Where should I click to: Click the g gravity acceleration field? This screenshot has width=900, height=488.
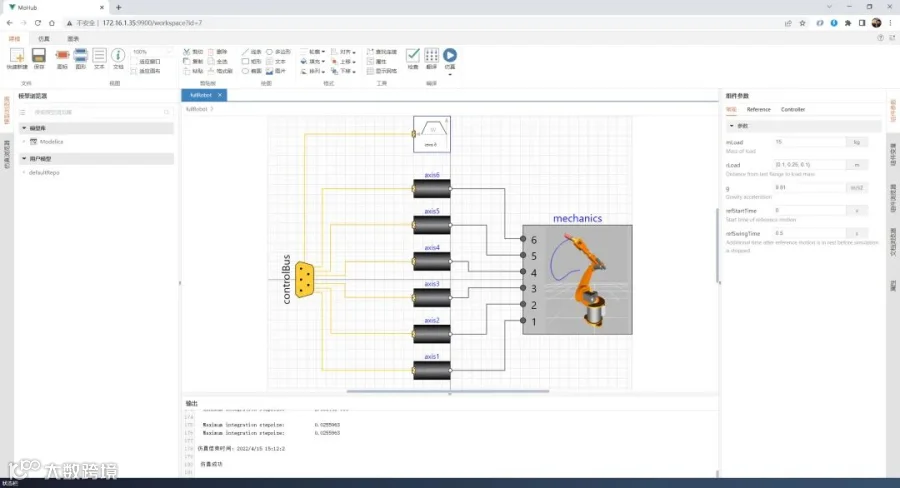tap(810, 188)
